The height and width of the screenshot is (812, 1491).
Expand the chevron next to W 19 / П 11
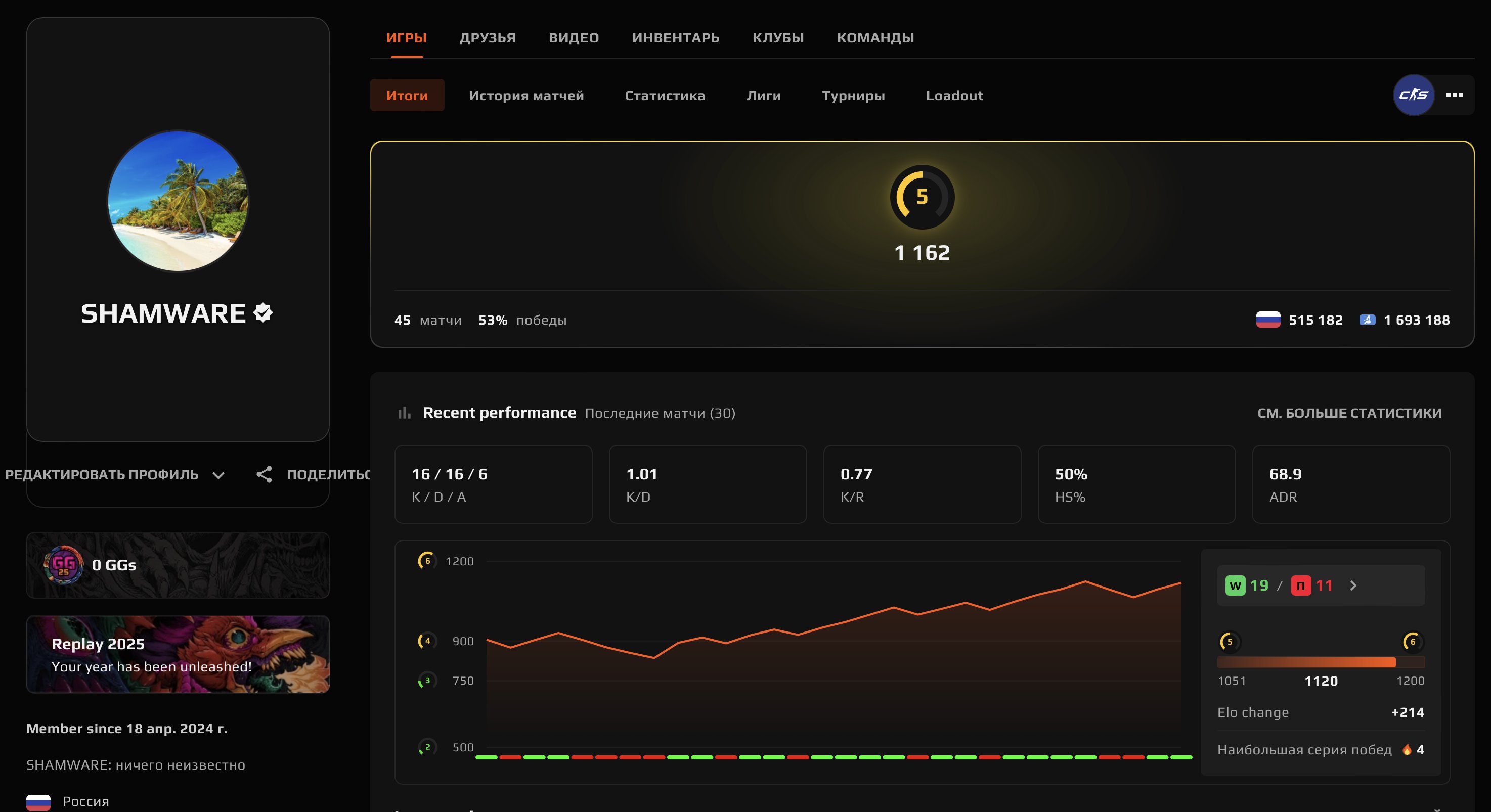pos(1353,585)
